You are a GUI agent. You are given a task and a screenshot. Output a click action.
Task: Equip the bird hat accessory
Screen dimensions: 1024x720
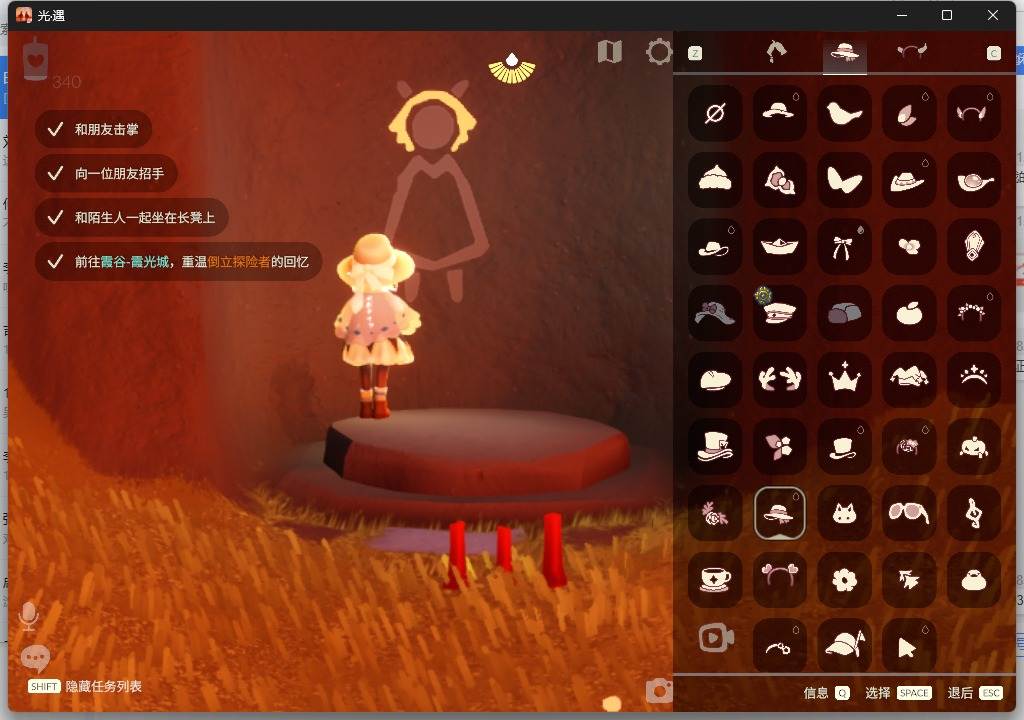[844, 113]
